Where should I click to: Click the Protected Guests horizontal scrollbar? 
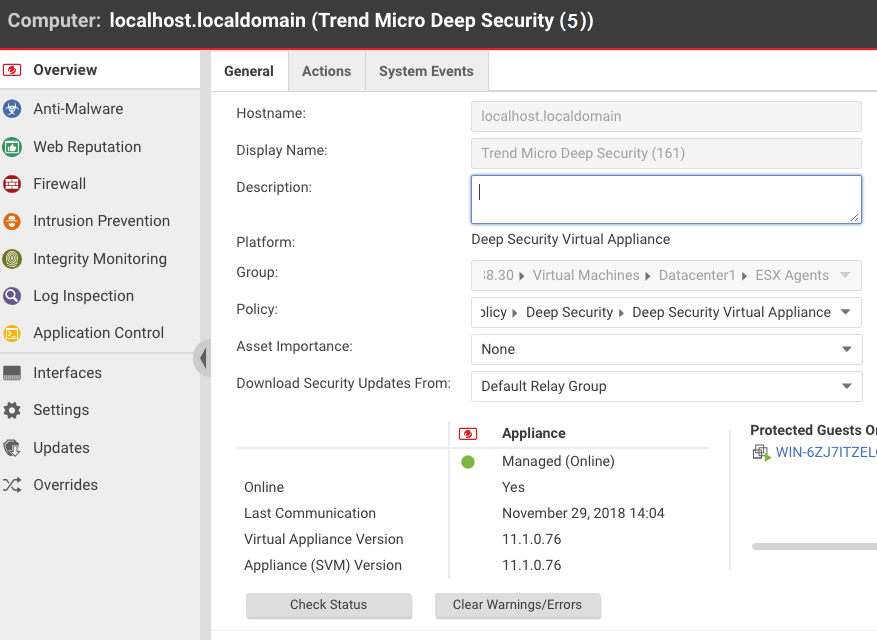(814, 546)
